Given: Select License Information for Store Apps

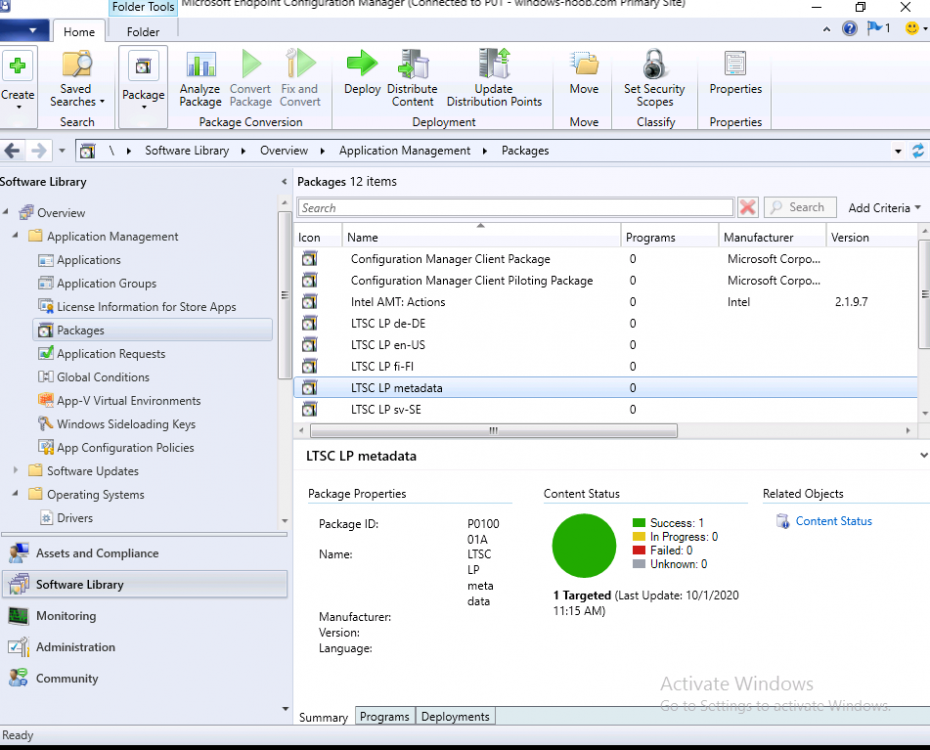Looking at the screenshot, I should coord(146,307).
